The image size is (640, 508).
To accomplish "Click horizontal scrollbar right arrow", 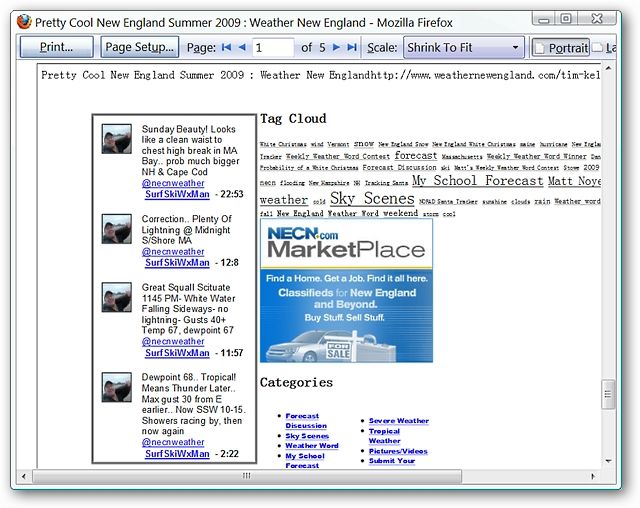I will coord(593,476).
